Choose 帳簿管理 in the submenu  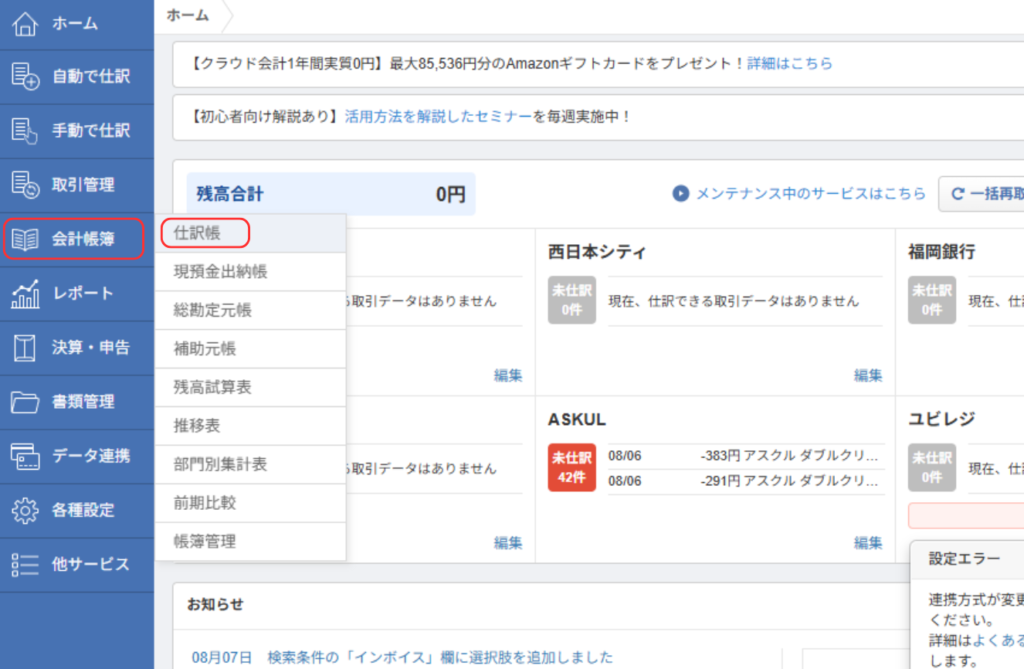click(x=205, y=541)
